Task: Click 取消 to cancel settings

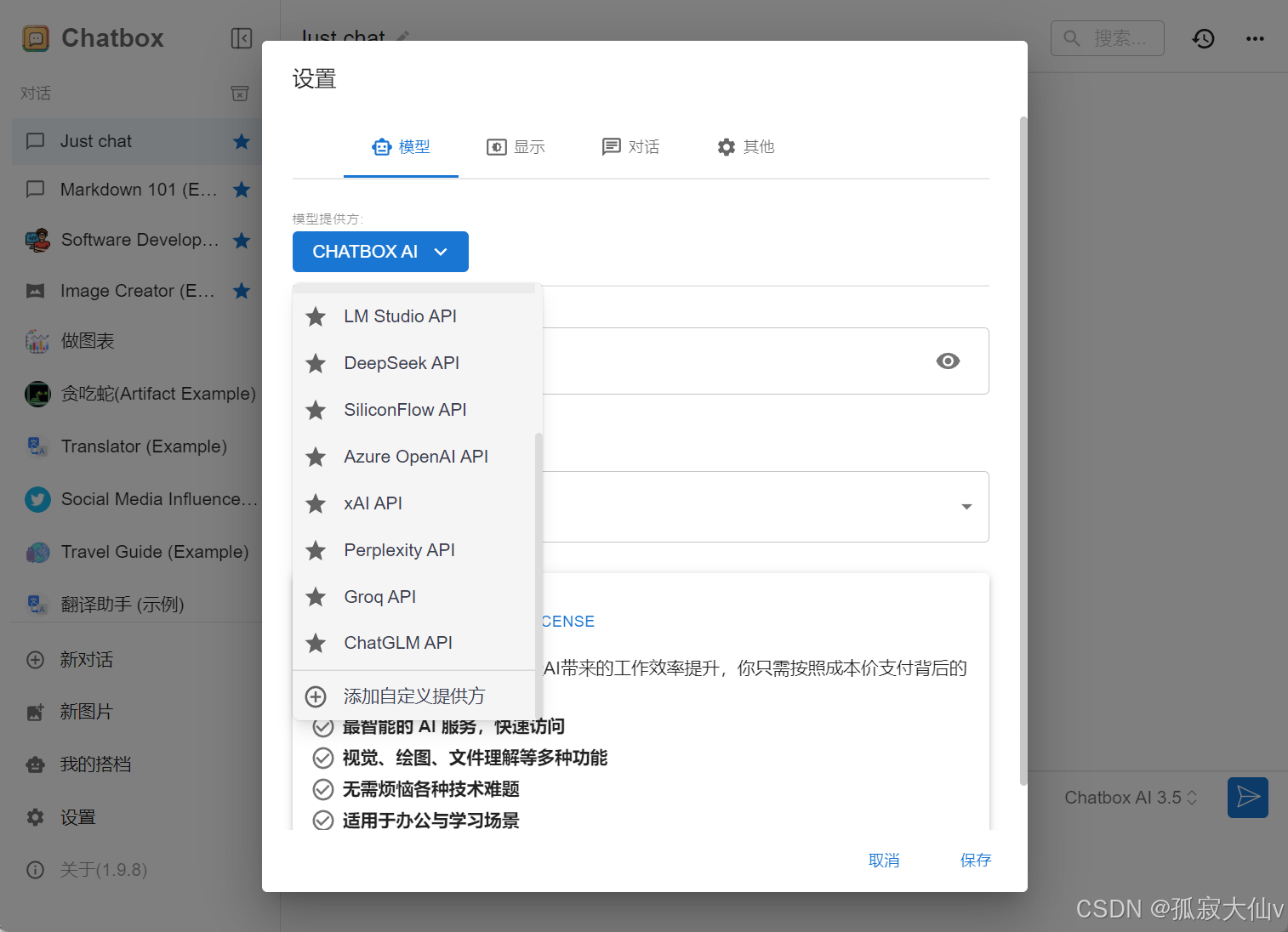Action: (884, 861)
